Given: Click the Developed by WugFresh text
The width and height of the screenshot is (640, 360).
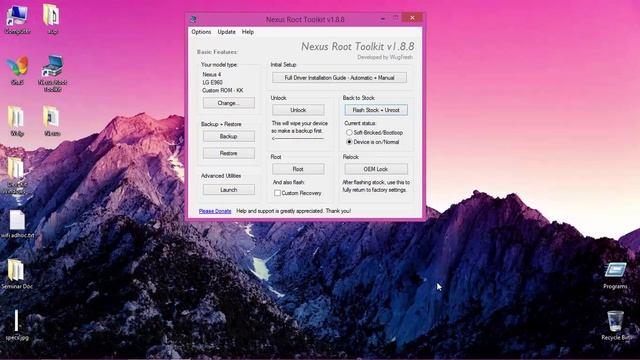Looking at the screenshot, I should point(385,57).
